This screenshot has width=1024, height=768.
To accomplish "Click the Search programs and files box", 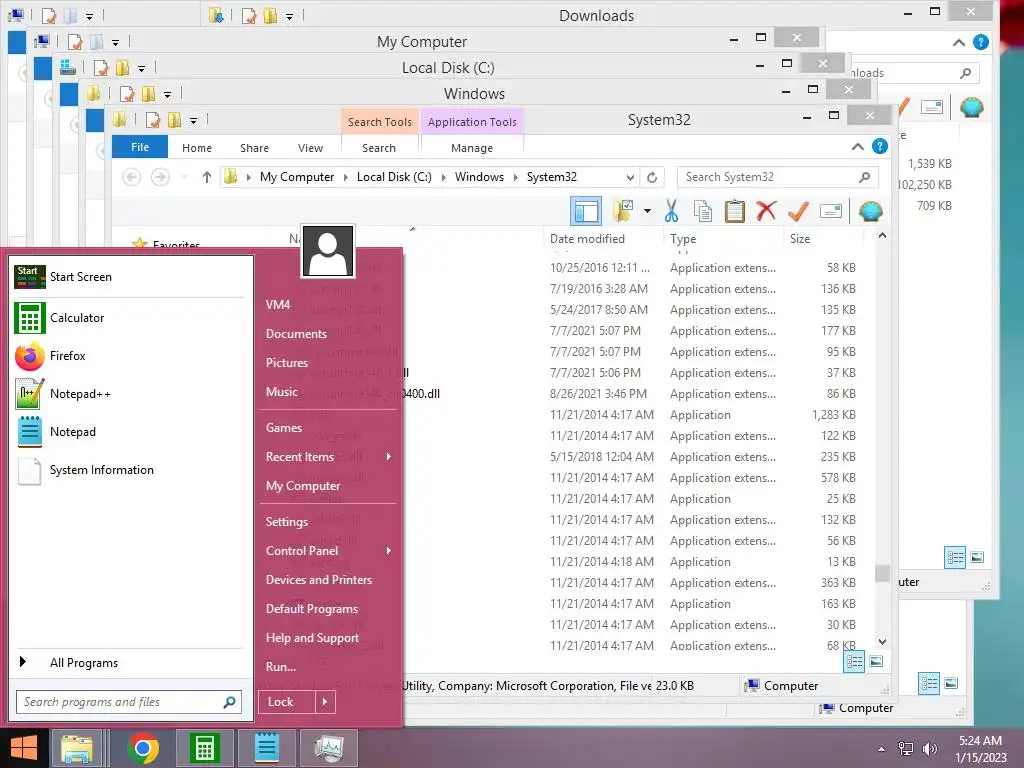I will click(129, 702).
